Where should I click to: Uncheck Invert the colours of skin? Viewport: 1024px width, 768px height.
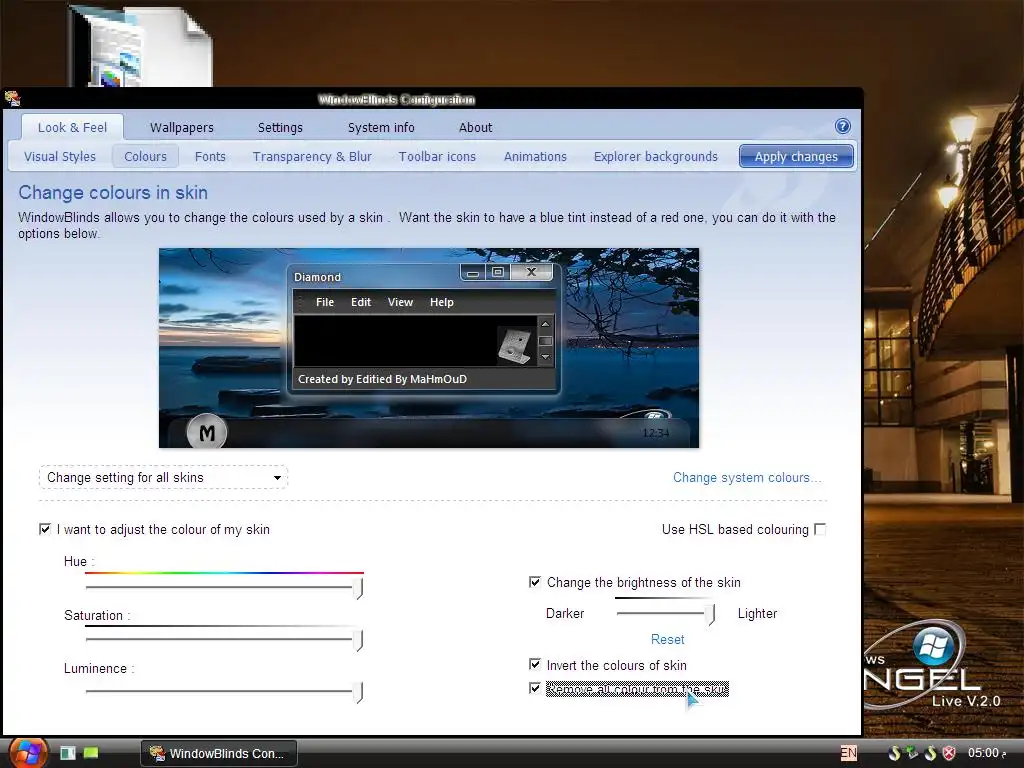click(535, 665)
